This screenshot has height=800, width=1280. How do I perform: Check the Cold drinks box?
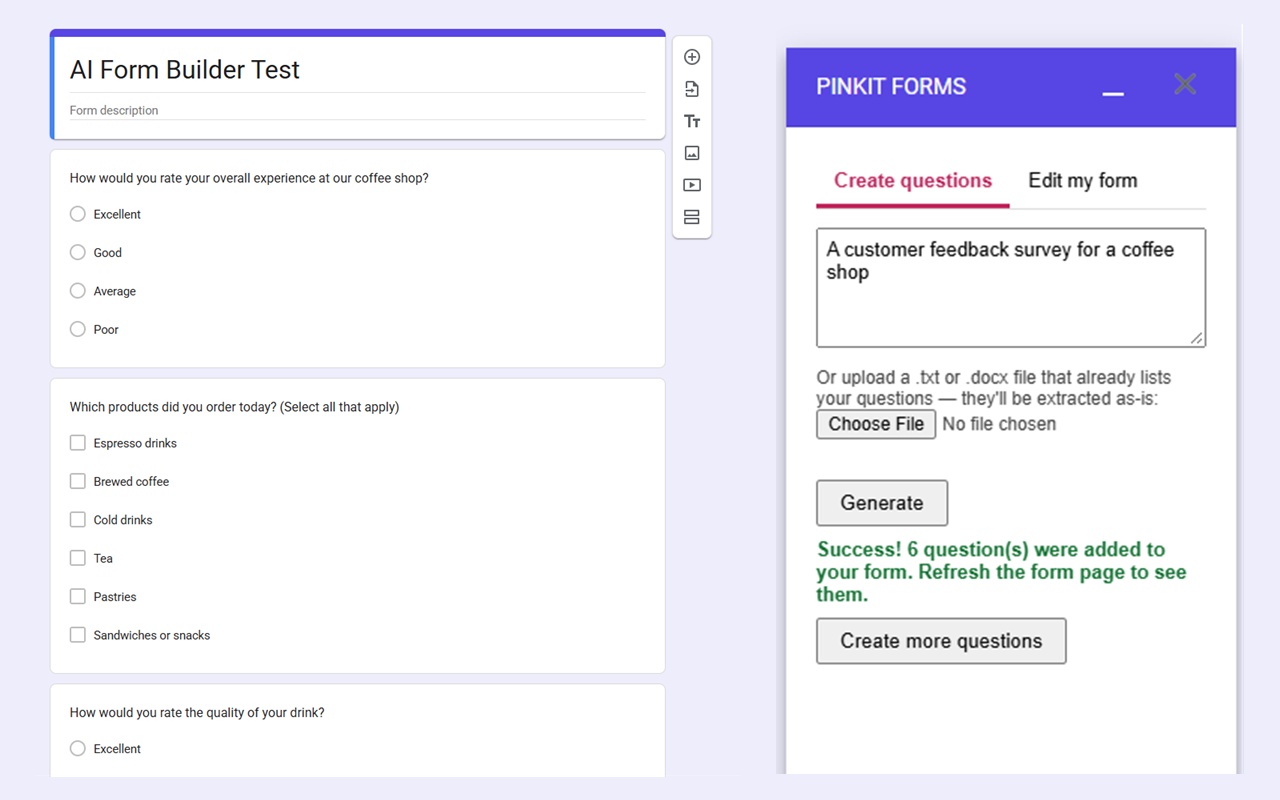click(78, 520)
